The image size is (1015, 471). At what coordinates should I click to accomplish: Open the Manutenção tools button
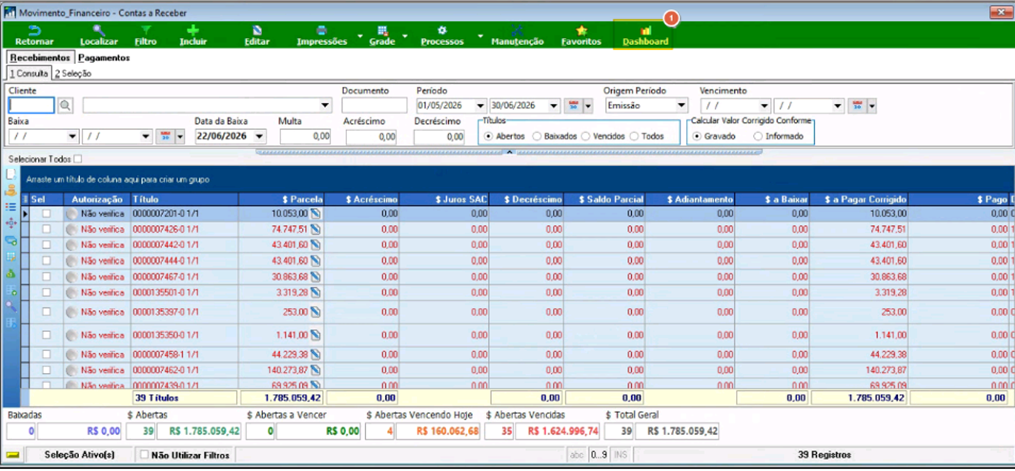(x=517, y=36)
